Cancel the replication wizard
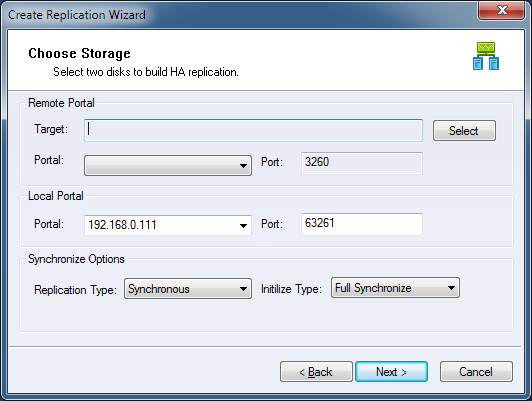 (476, 372)
